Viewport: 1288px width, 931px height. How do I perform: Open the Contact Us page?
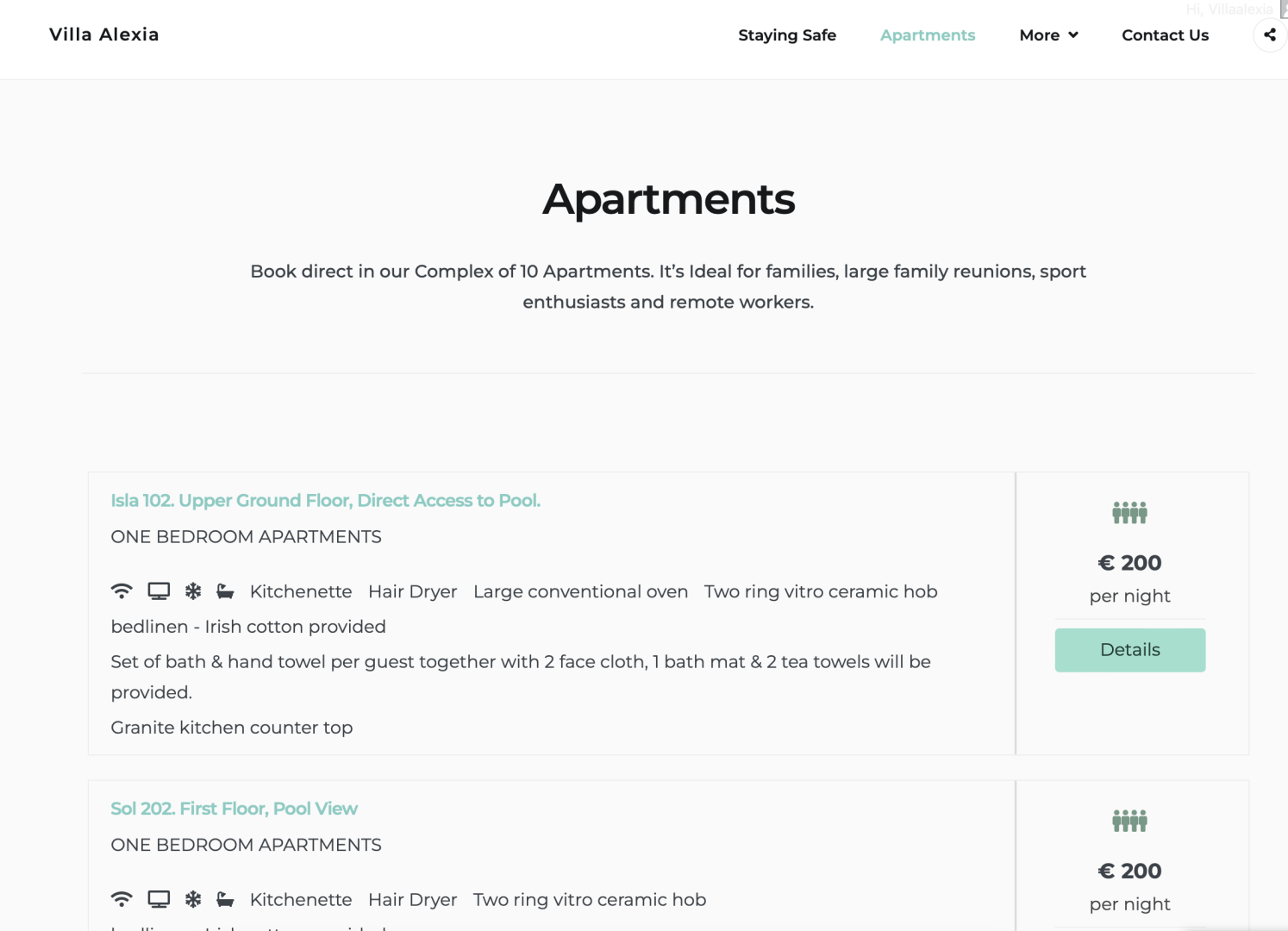[x=1165, y=35]
